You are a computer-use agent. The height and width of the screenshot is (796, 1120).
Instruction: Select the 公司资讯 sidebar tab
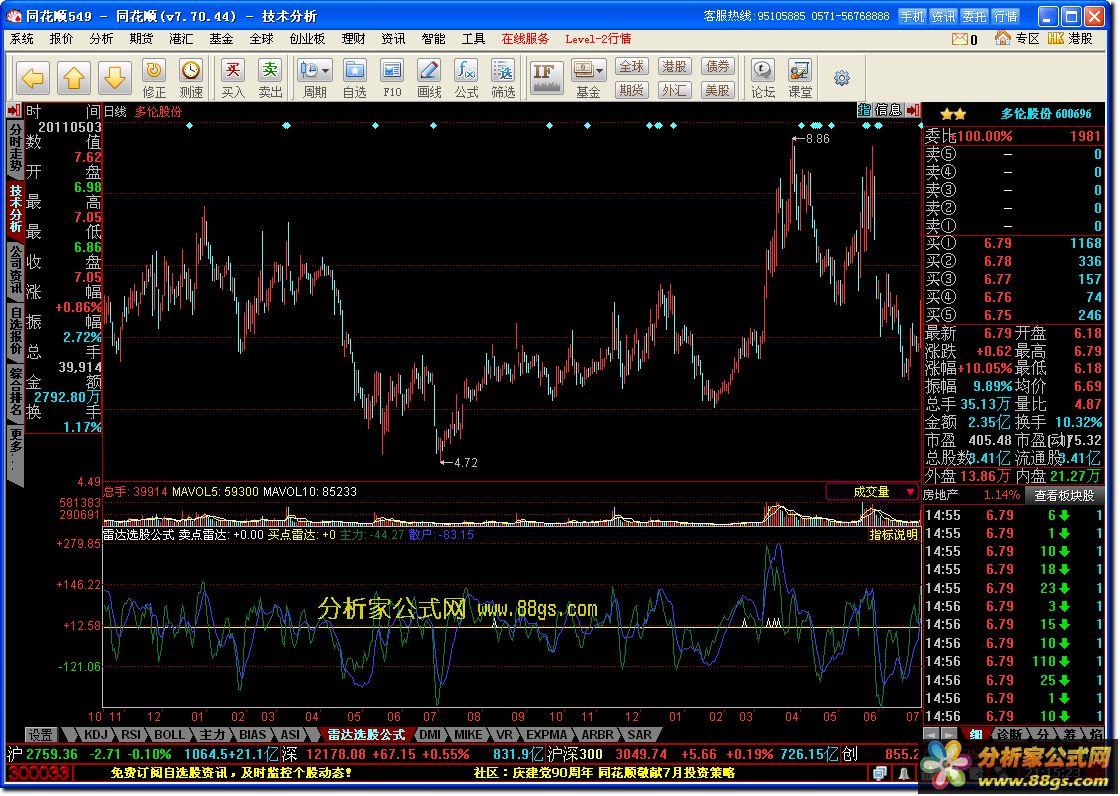coord(16,269)
